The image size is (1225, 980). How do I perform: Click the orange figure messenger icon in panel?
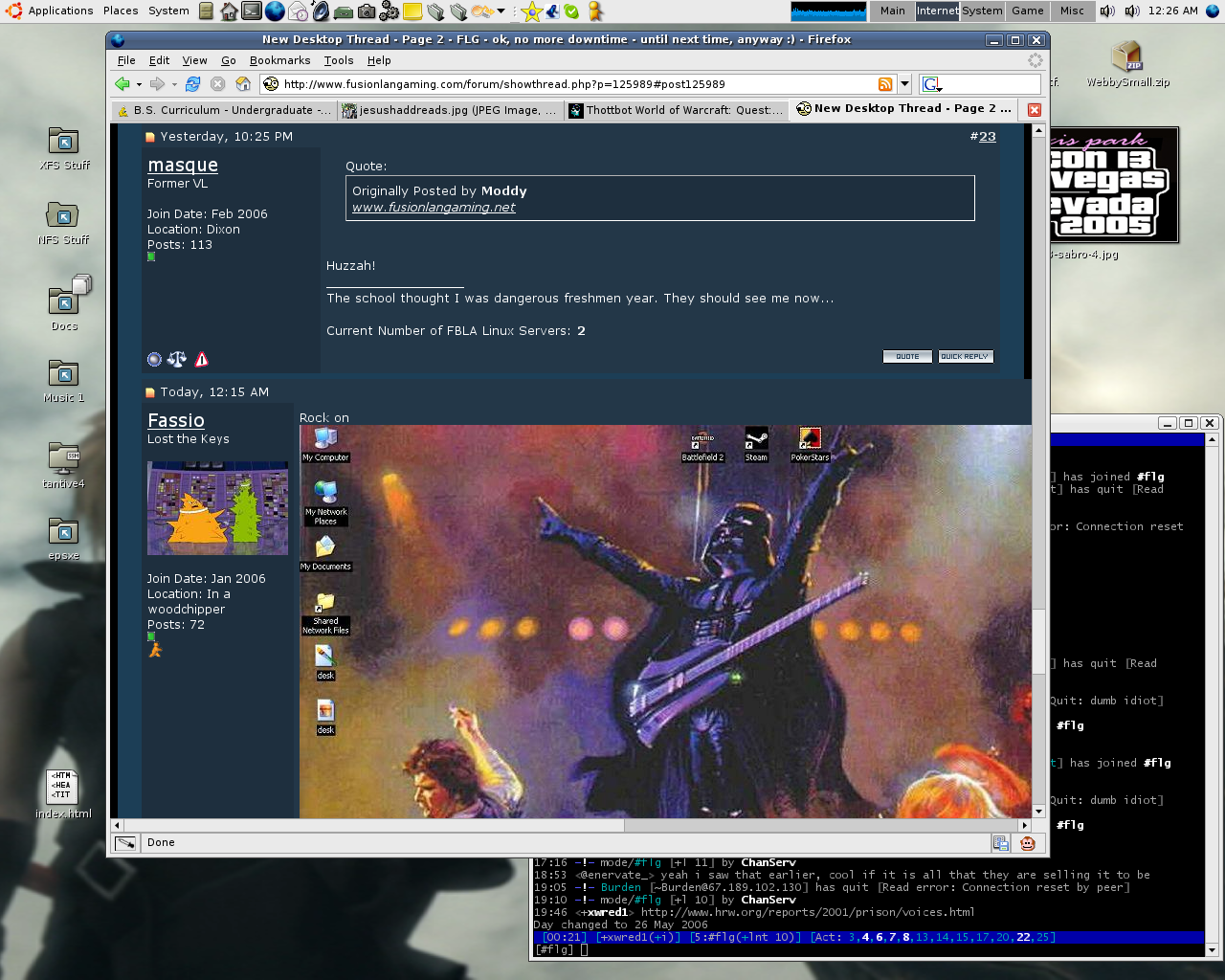tap(594, 11)
